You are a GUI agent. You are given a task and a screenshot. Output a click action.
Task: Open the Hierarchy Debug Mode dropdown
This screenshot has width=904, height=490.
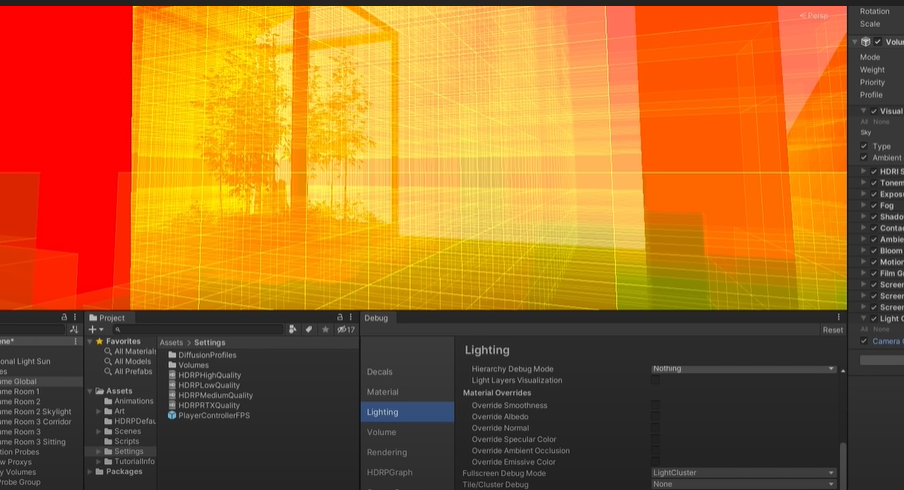click(744, 368)
